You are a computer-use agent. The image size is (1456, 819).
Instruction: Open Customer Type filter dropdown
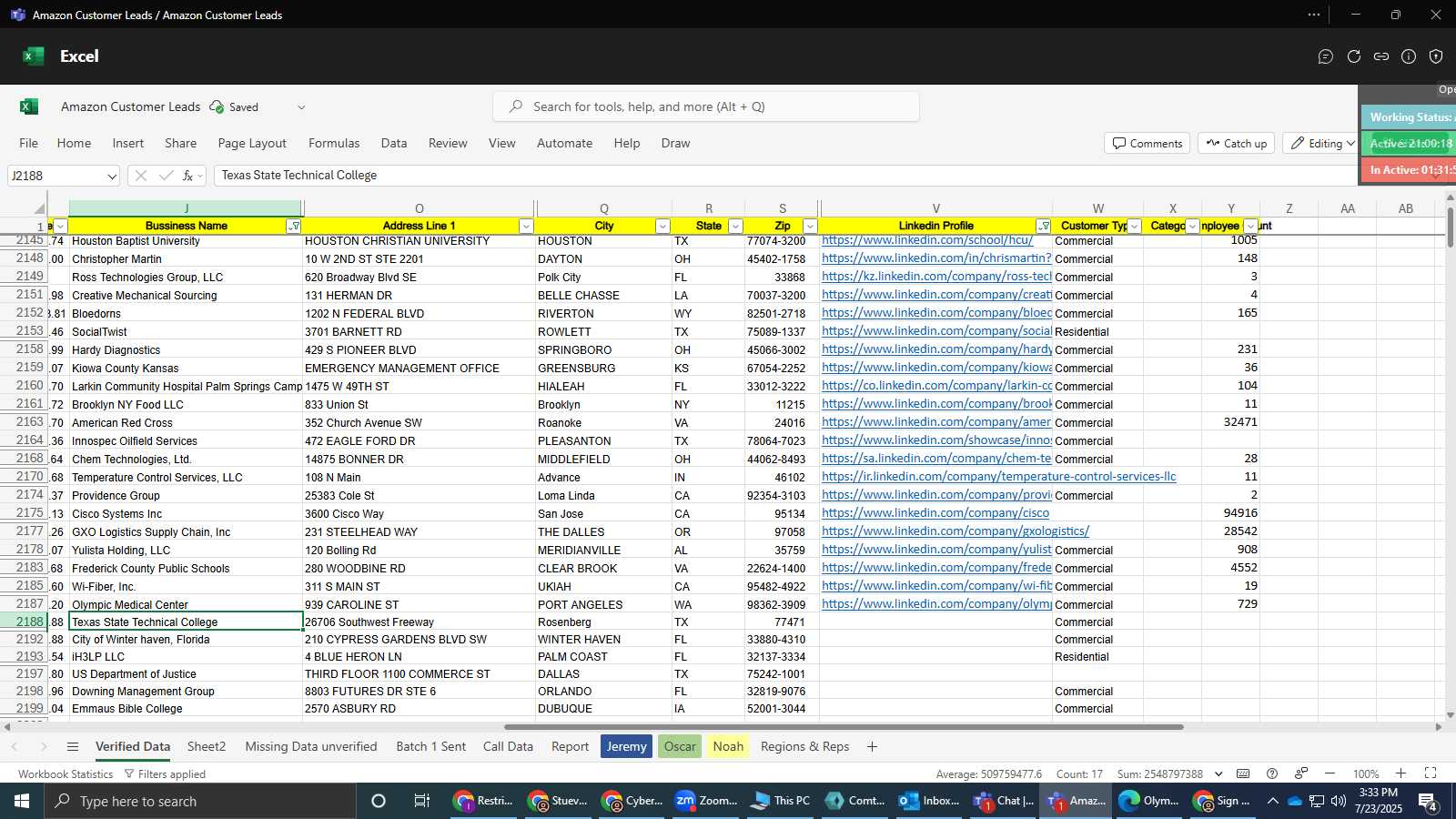click(x=1134, y=226)
